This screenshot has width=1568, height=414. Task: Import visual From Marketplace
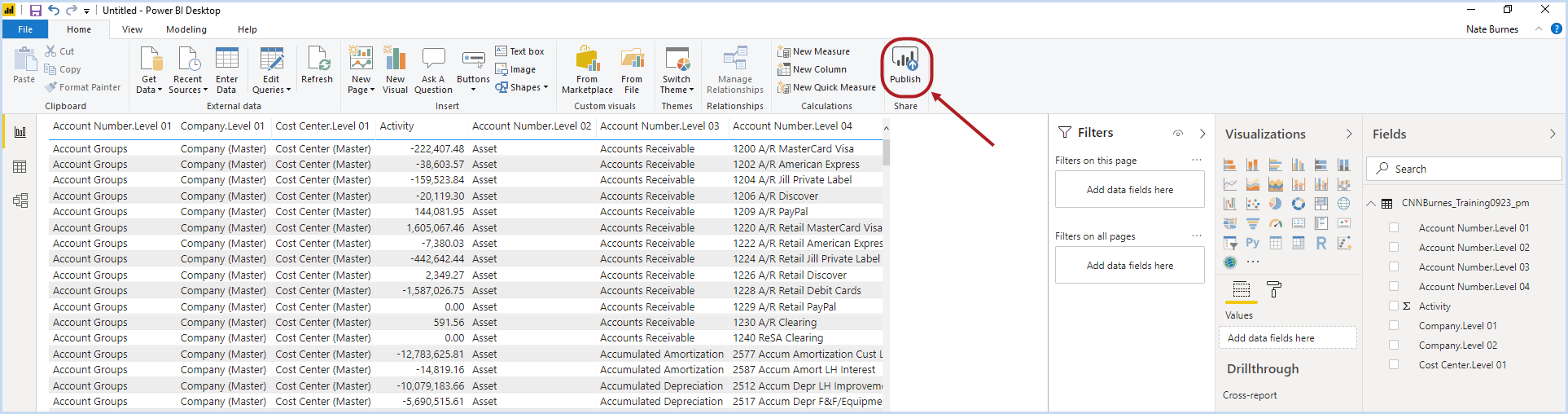587,70
